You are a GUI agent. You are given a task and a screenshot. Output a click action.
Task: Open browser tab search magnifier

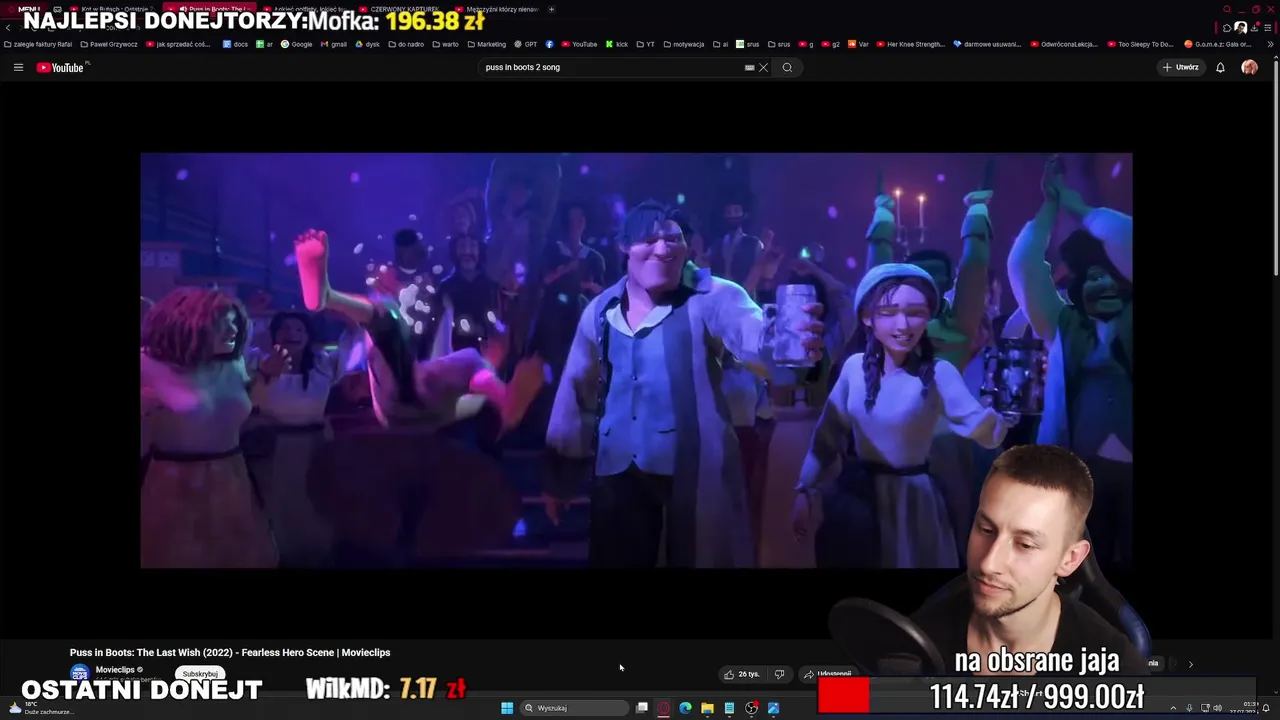(1227, 9)
